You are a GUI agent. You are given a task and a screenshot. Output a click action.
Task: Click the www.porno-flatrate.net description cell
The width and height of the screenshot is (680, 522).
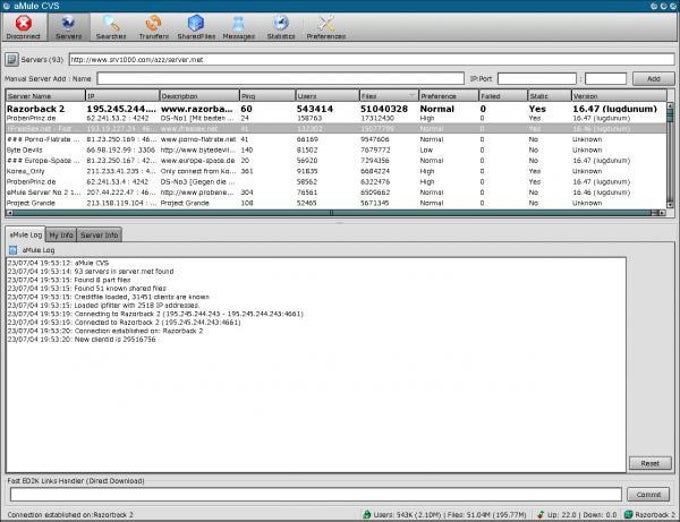click(x=198, y=140)
